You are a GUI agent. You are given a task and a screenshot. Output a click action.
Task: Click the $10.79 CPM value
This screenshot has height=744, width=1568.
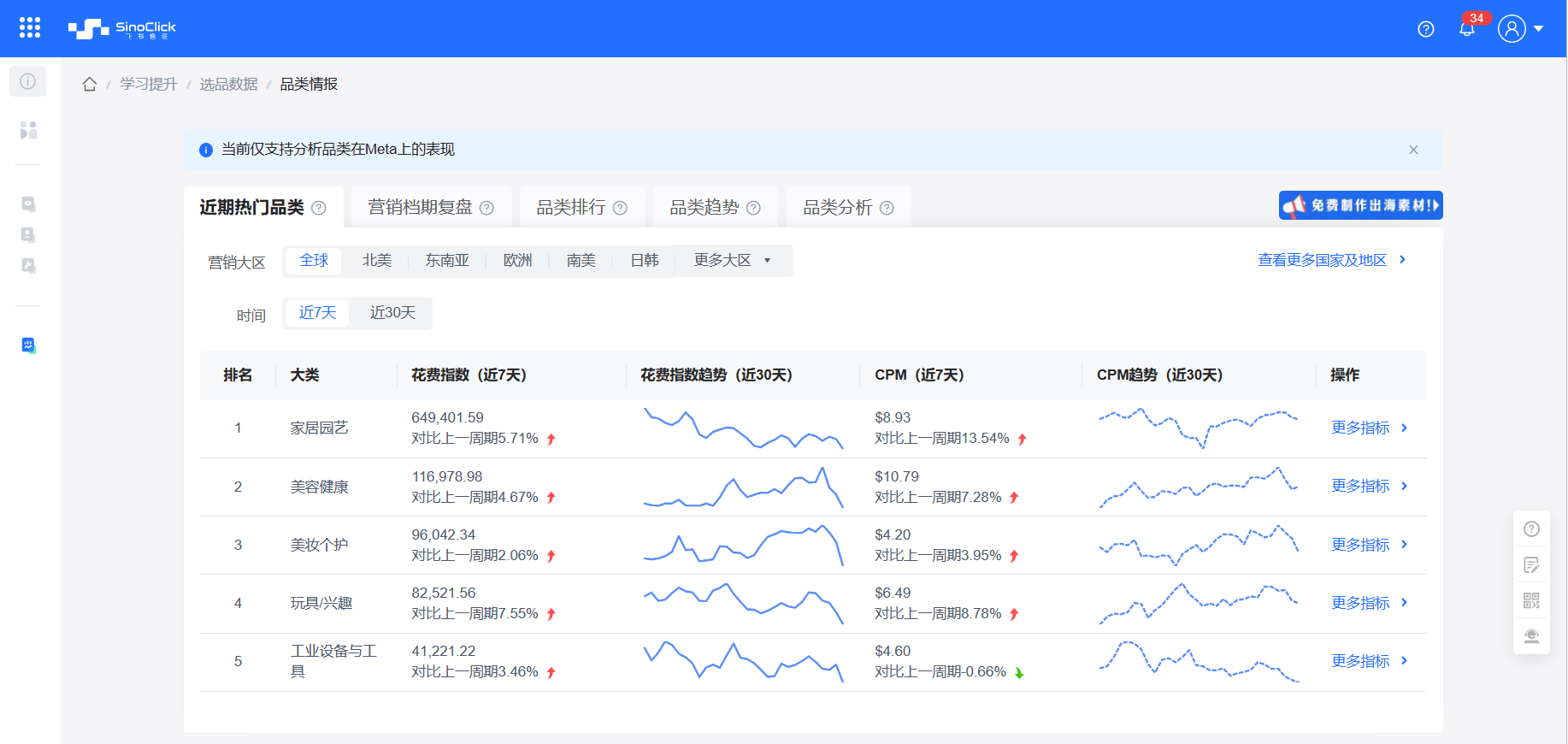click(897, 476)
